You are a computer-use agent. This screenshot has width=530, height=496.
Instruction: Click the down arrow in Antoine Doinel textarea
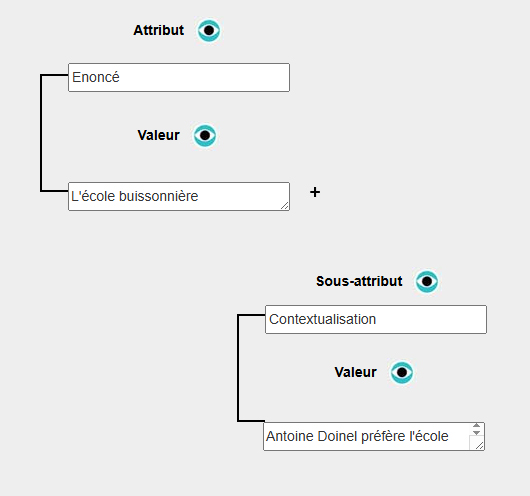477,433
